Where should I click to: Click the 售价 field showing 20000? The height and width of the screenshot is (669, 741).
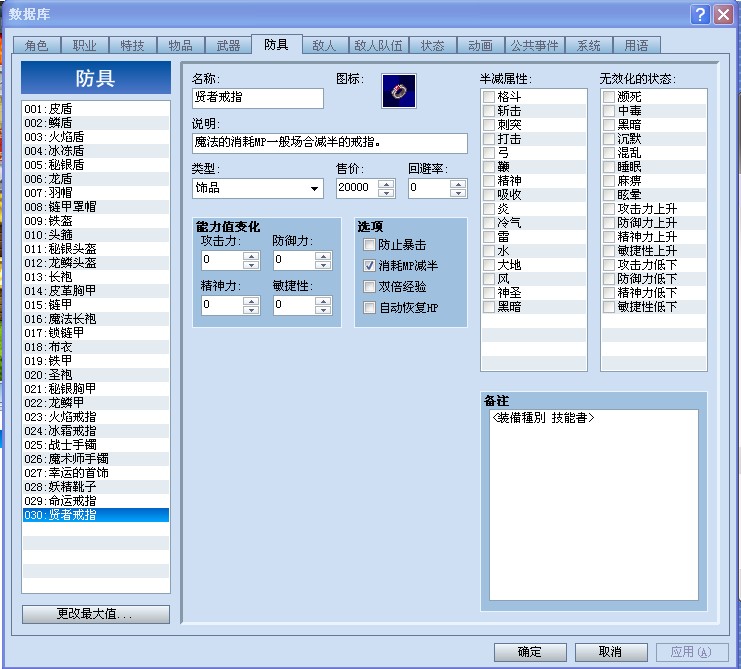tap(357, 188)
